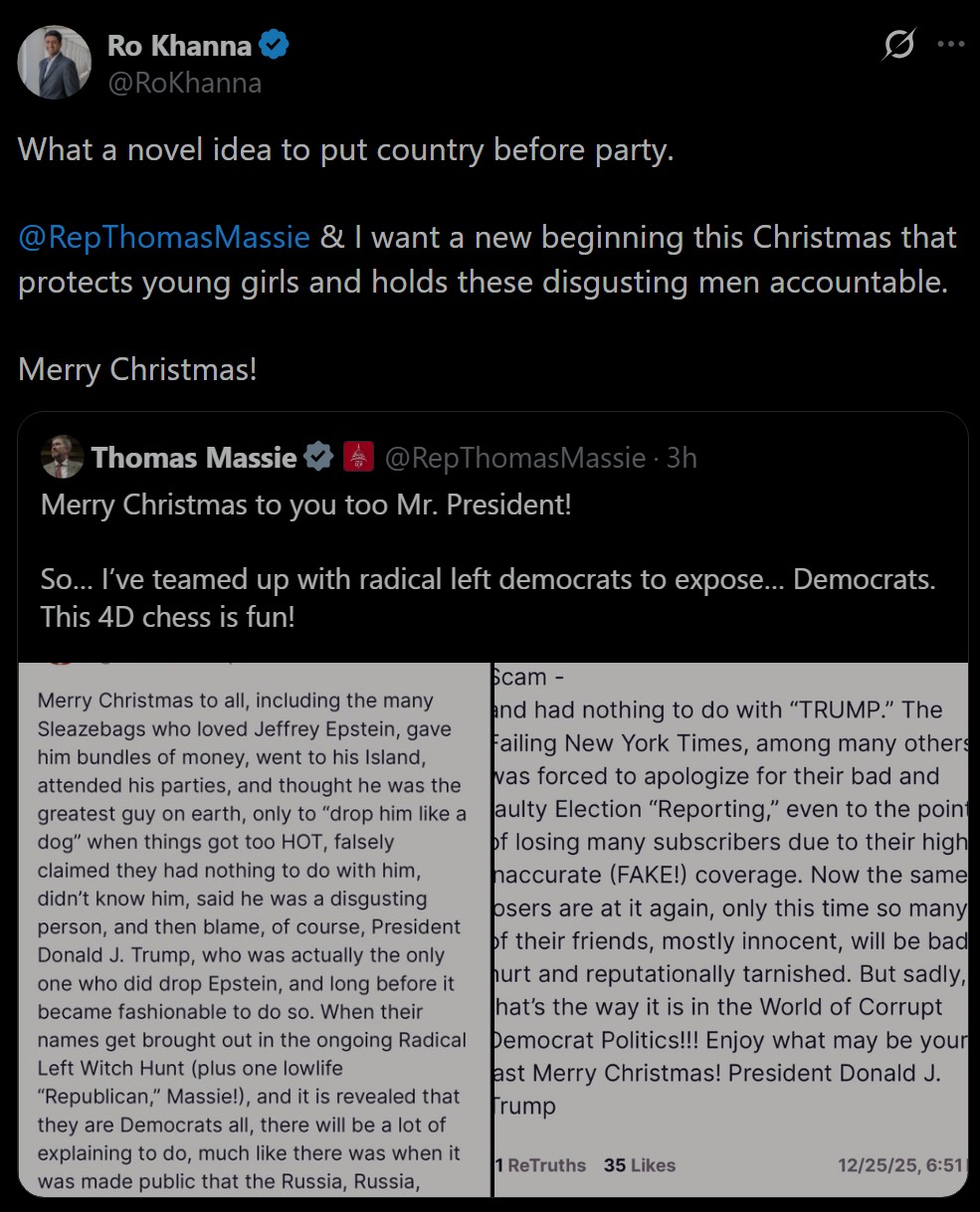Open the @RoKhanna handle

pyautogui.click(x=184, y=84)
